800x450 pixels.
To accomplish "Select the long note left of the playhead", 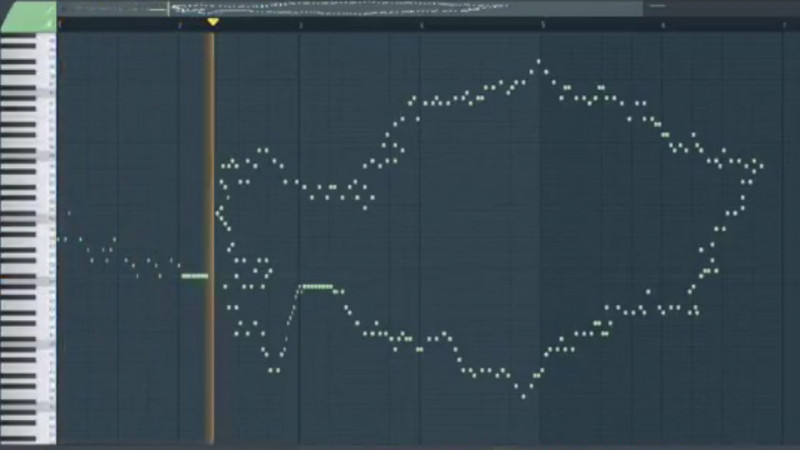I will click(x=194, y=275).
